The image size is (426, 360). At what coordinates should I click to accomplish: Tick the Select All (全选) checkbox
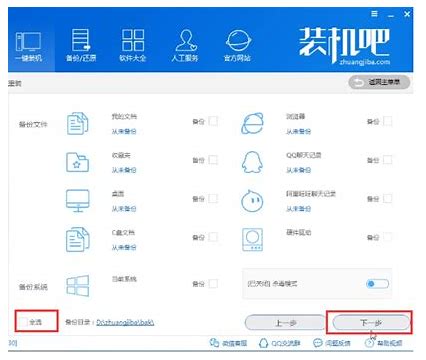[x=23, y=322]
